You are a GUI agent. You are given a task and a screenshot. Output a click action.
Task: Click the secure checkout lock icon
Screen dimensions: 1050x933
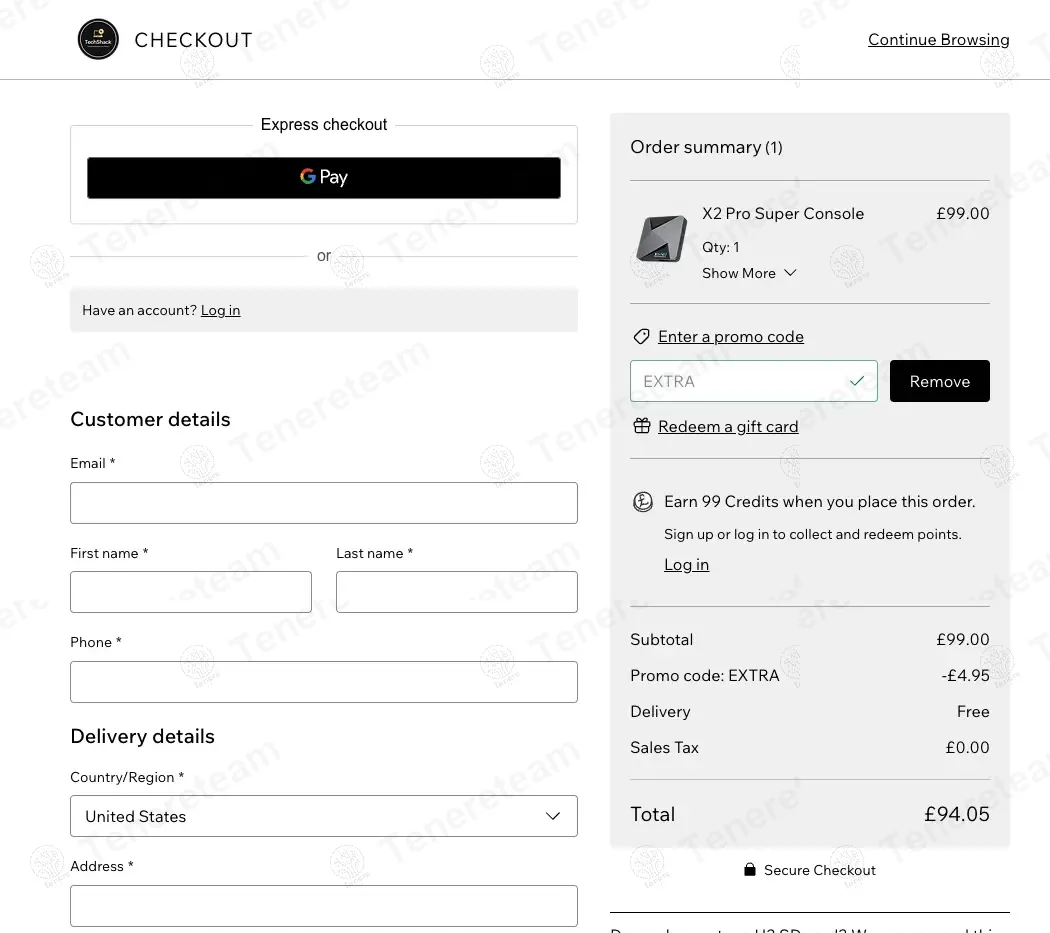[750, 870]
